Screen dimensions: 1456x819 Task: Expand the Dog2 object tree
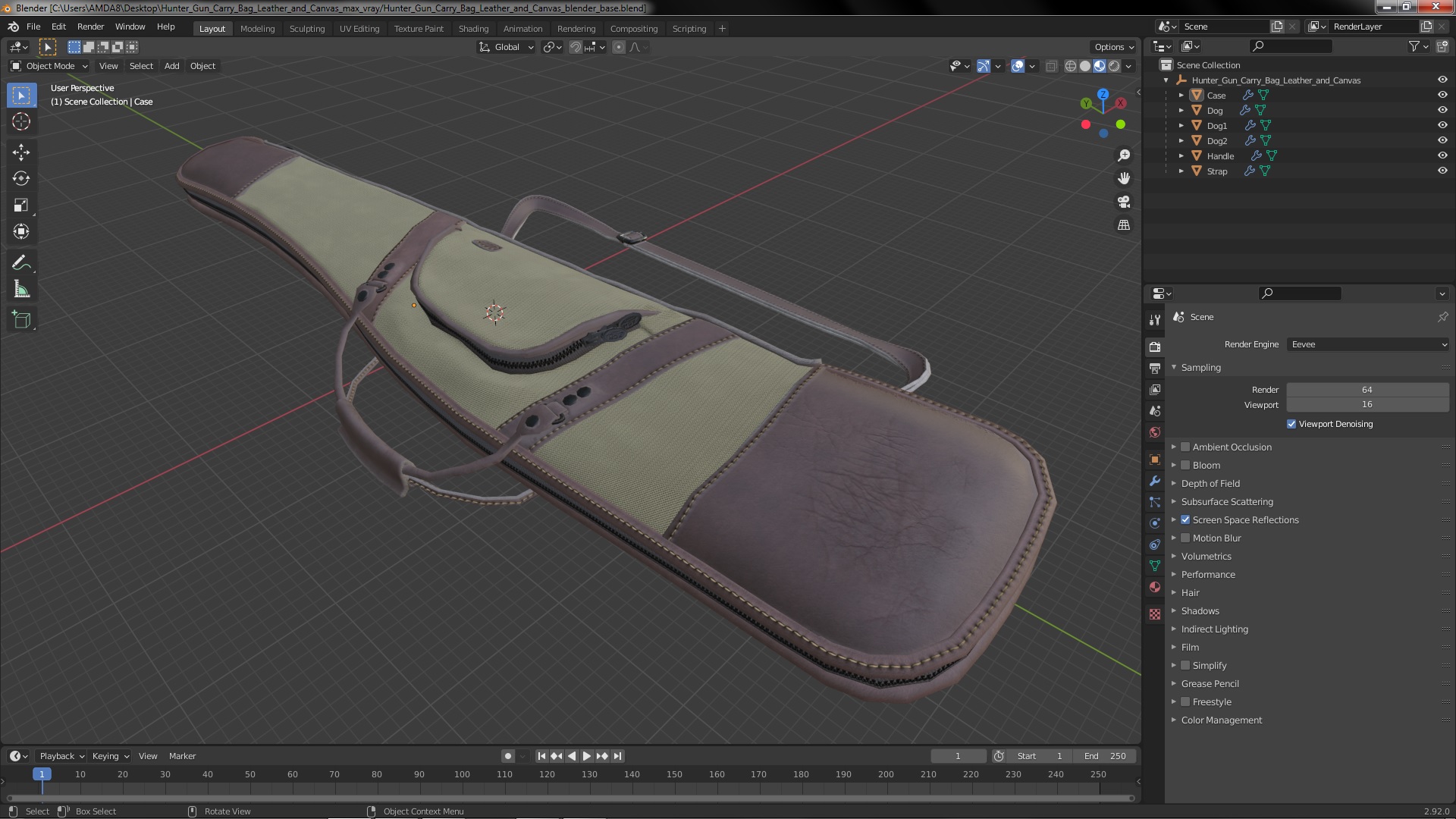click(x=1181, y=140)
